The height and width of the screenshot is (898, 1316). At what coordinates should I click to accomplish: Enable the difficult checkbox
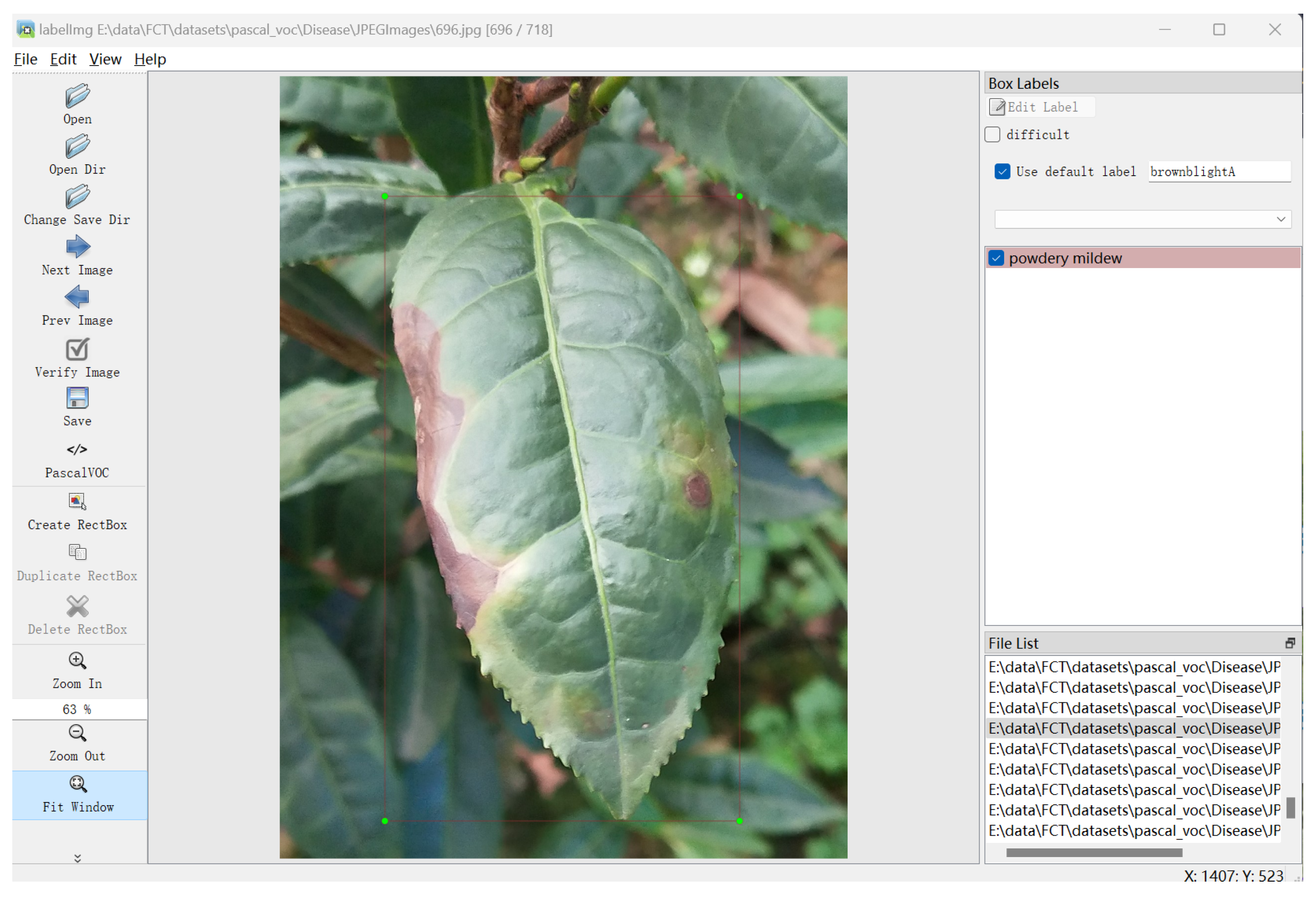pos(992,135)
